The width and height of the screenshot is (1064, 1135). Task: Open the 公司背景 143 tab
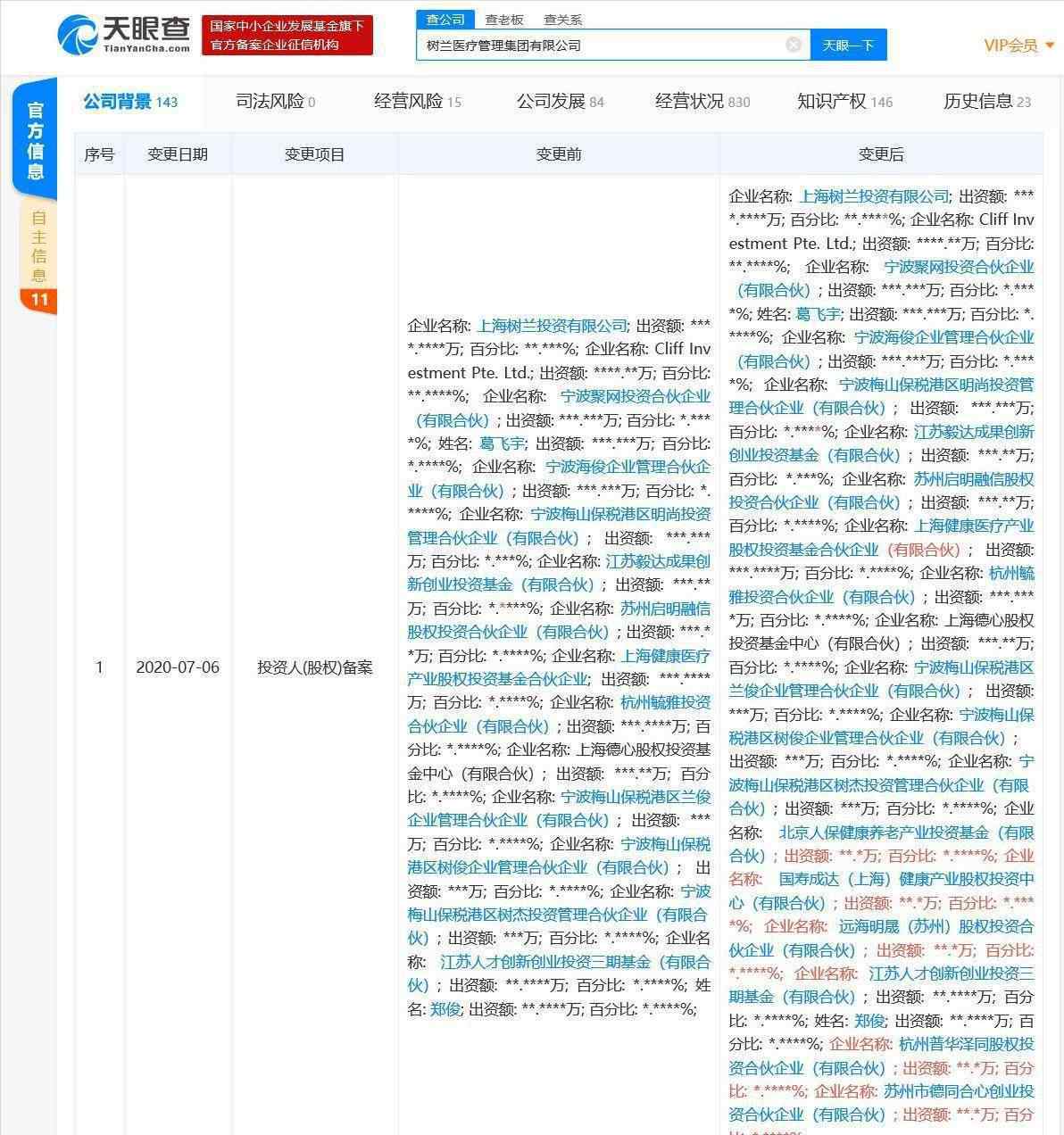point(130,102)
